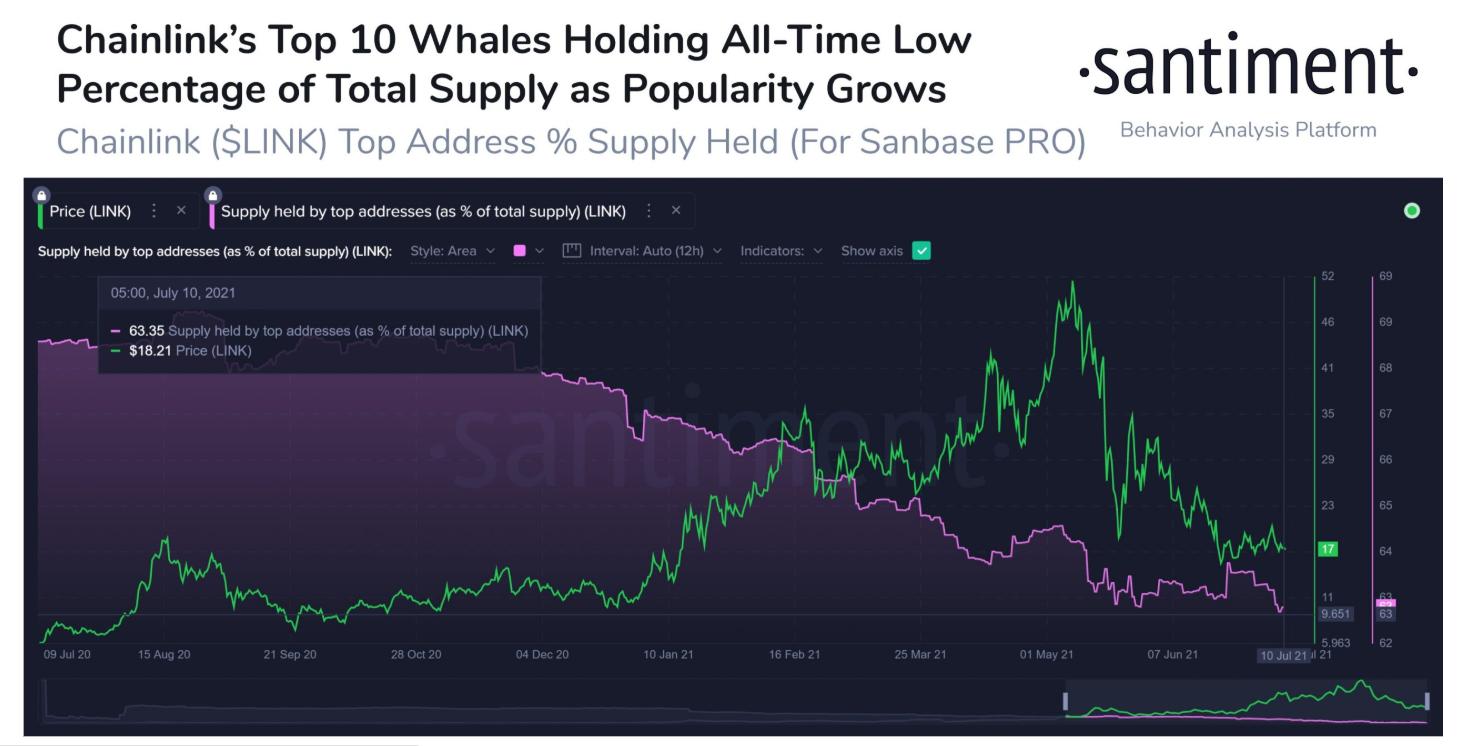Select Supply held by top addresses tab

pos(423,211)
